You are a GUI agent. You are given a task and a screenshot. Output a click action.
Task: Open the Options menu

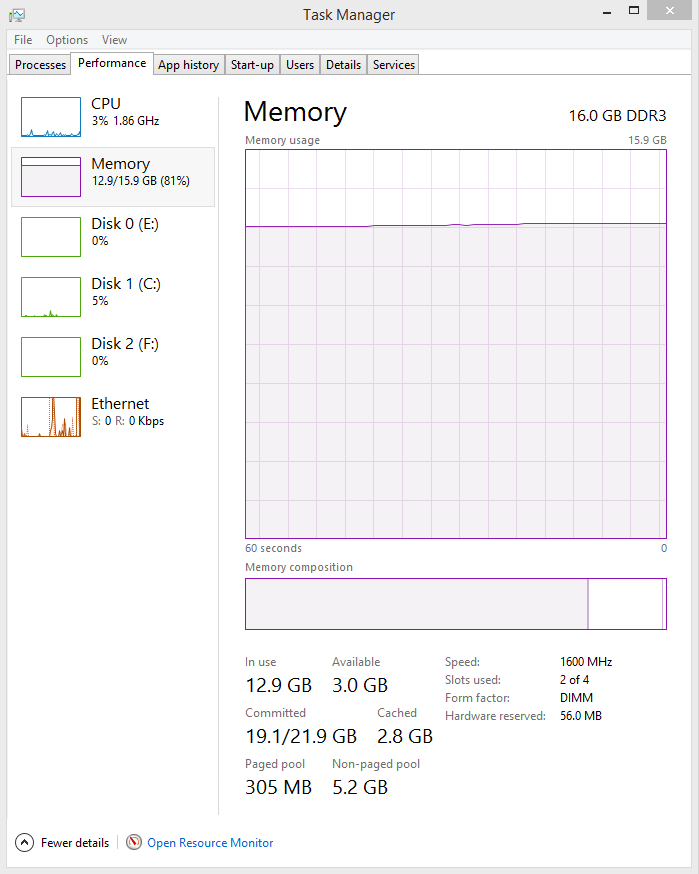[67, 40]
